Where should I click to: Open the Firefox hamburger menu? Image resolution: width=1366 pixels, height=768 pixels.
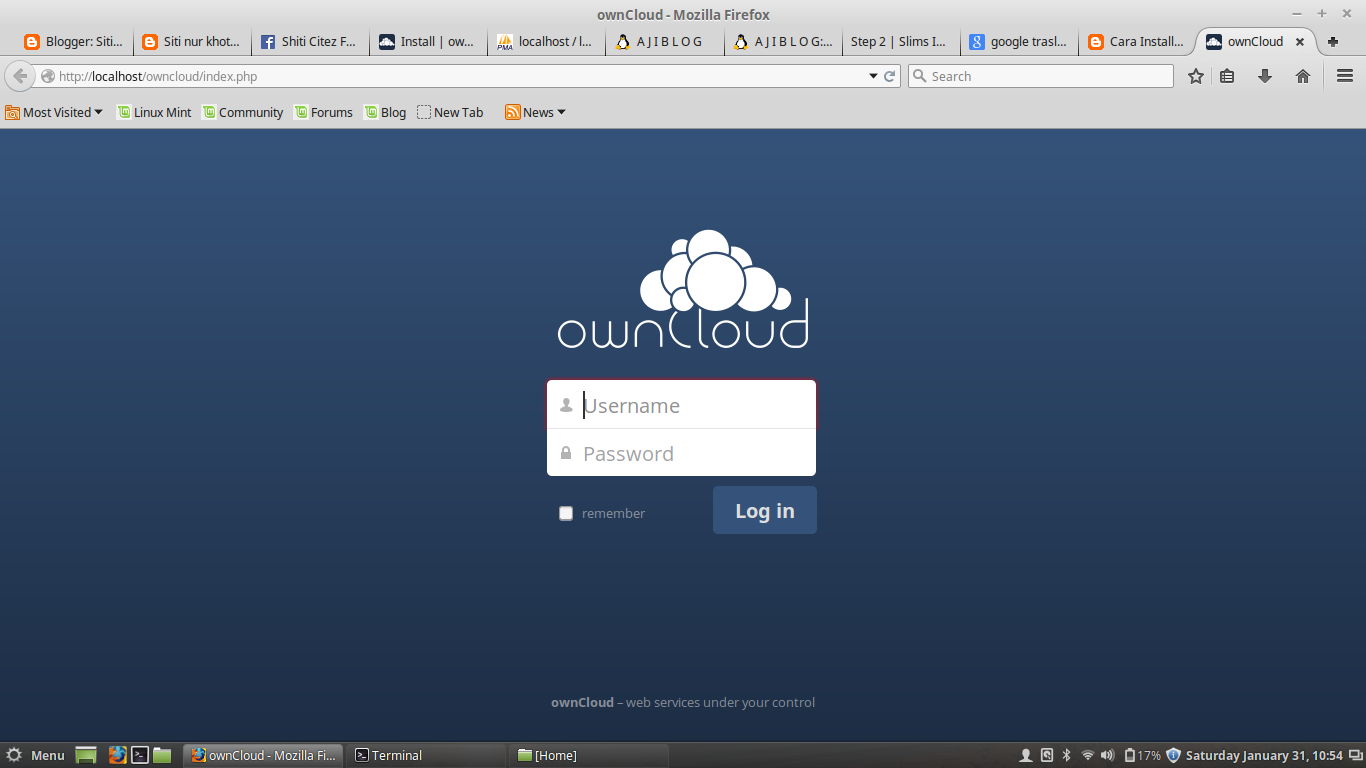point(1343,75)
